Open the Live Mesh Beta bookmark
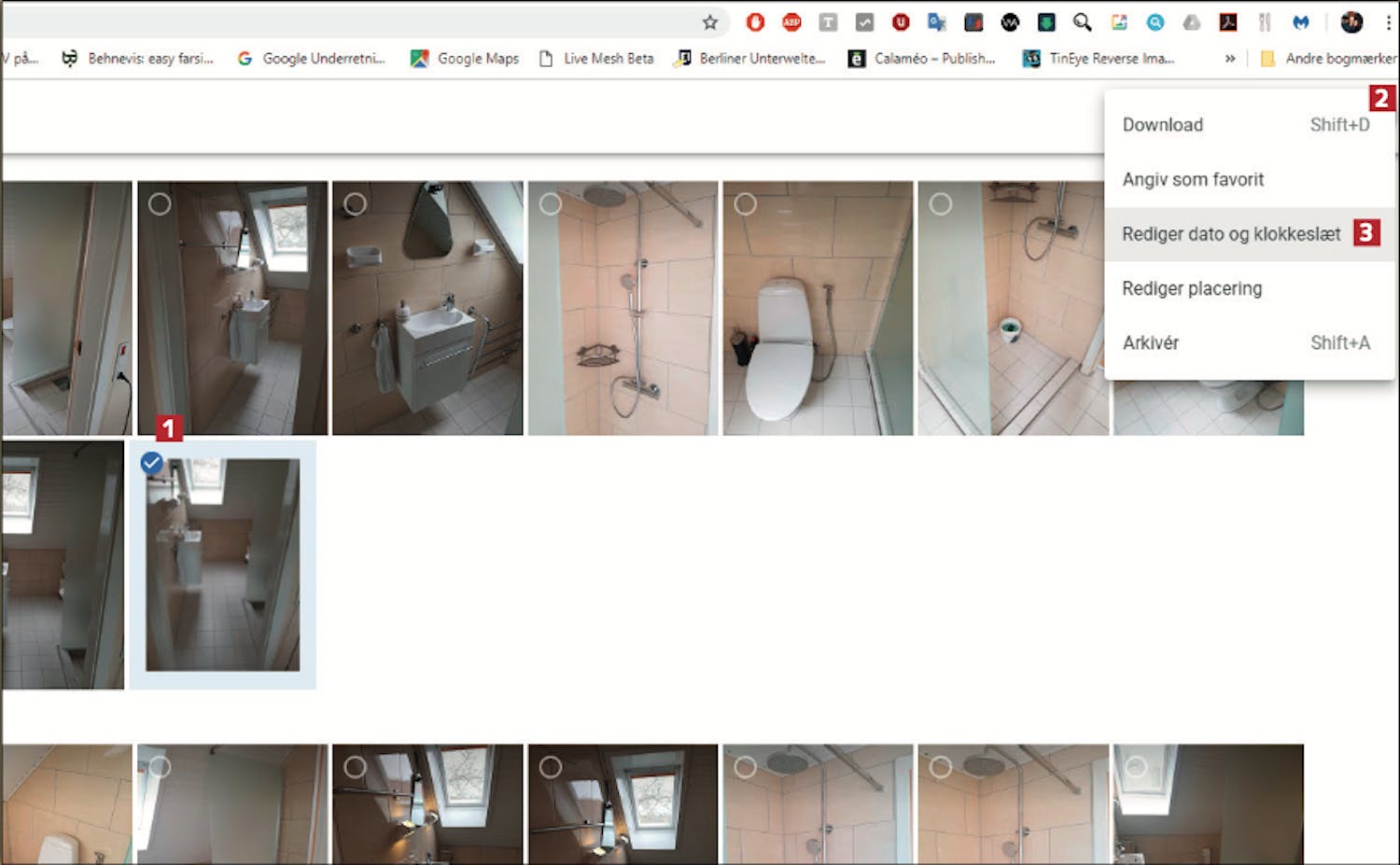The image size is (1400, 865). 596,59
